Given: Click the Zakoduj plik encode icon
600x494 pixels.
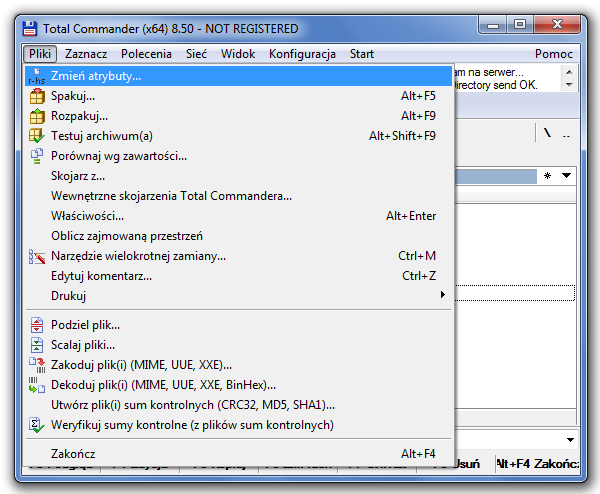Looking at the screenshot, I should [x=37, y=365].
